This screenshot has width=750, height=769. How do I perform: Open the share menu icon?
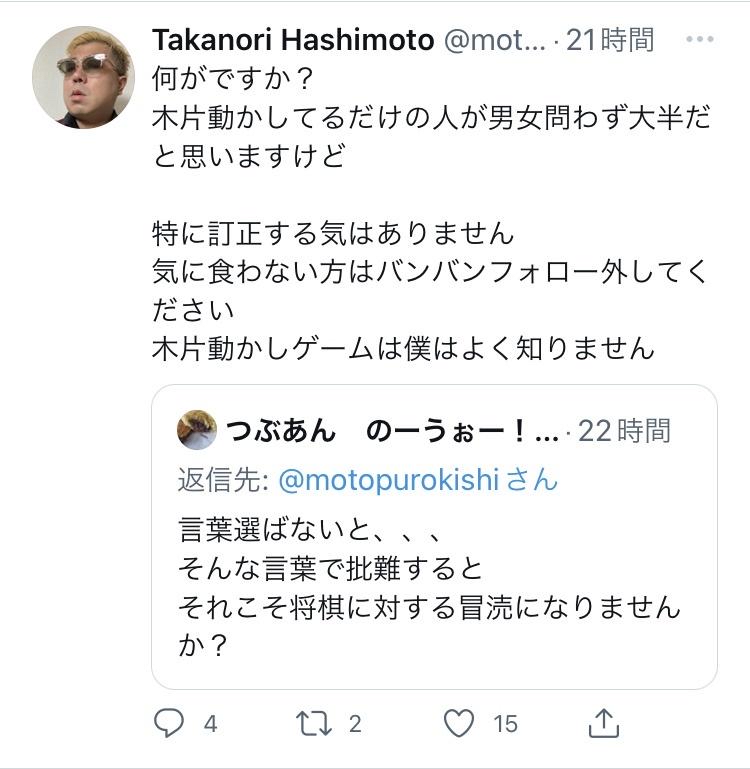pyautogui.click(x=604, y=722)
